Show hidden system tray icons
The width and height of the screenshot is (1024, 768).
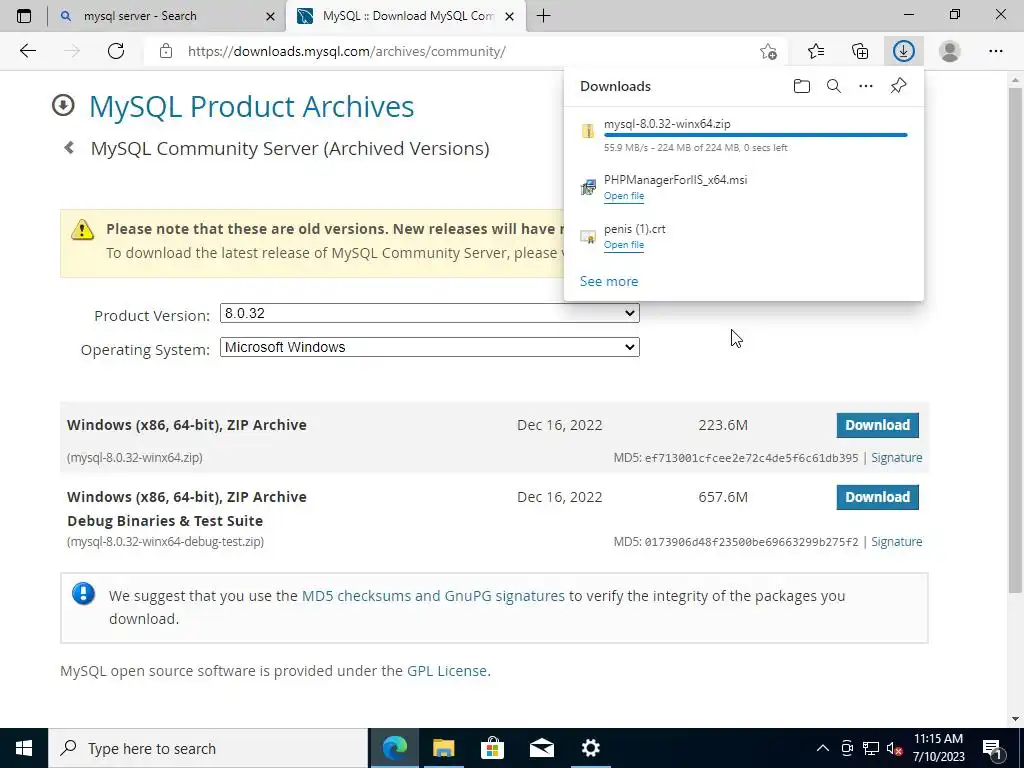click(x=823, y=748)
